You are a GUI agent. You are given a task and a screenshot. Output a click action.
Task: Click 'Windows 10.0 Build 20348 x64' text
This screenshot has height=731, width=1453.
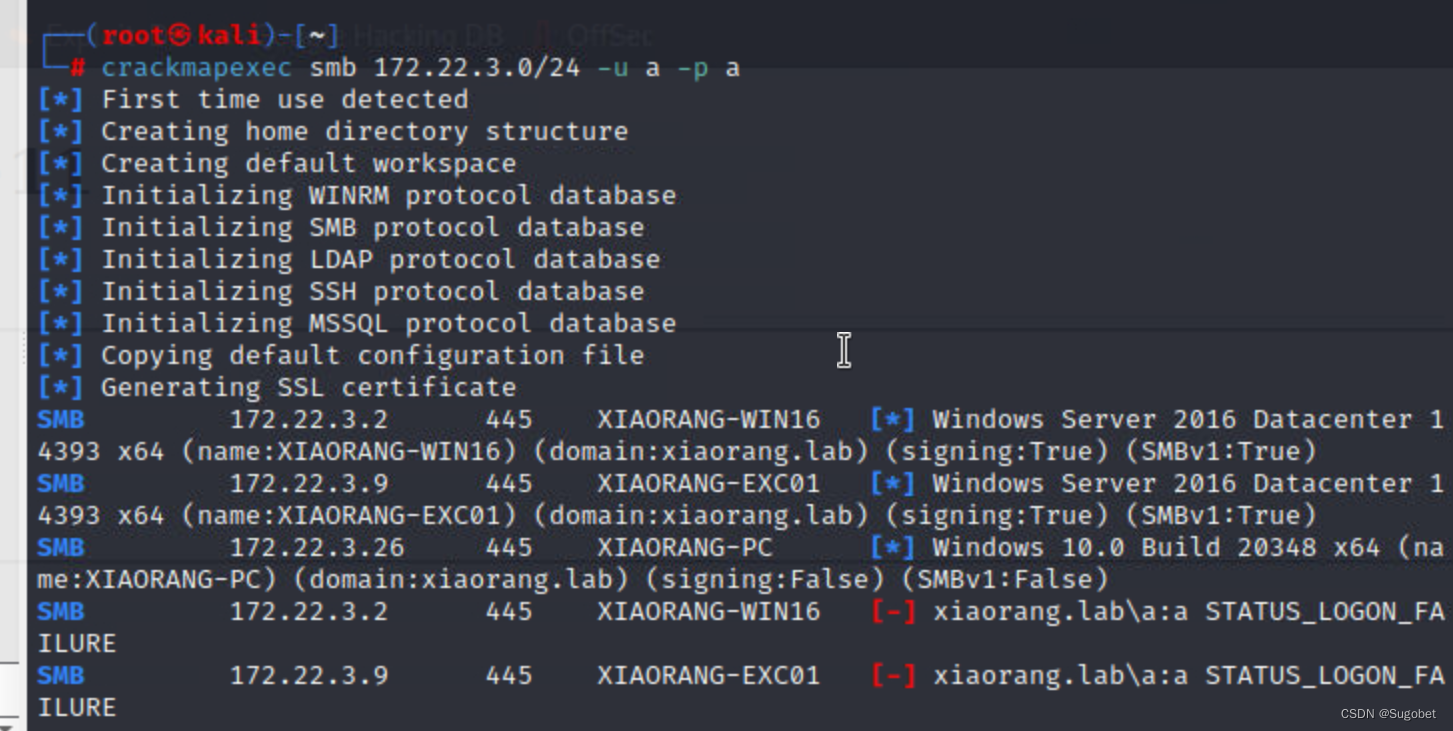click(x=1156, y=548)
